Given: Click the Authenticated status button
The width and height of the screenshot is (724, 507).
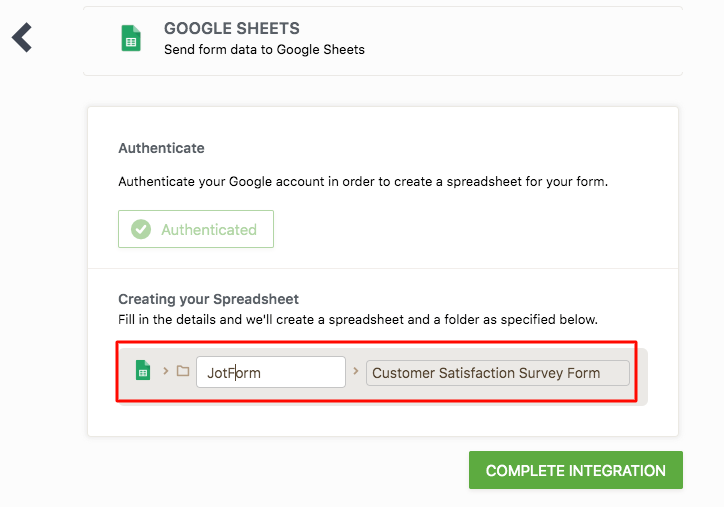Looking at the screenshot, I should (x=196, y=229).
